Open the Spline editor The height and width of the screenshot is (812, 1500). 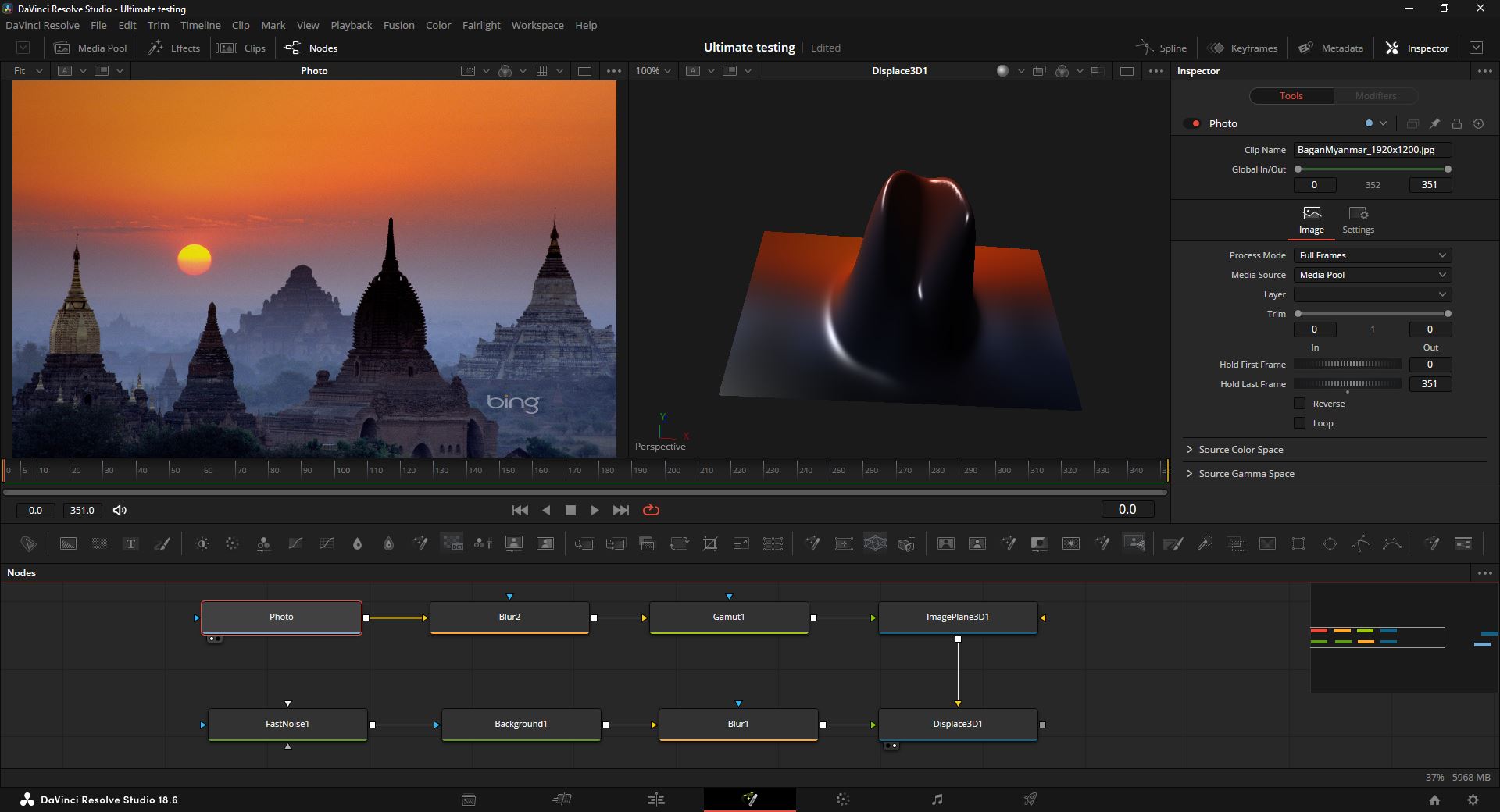pos(1161,48)
